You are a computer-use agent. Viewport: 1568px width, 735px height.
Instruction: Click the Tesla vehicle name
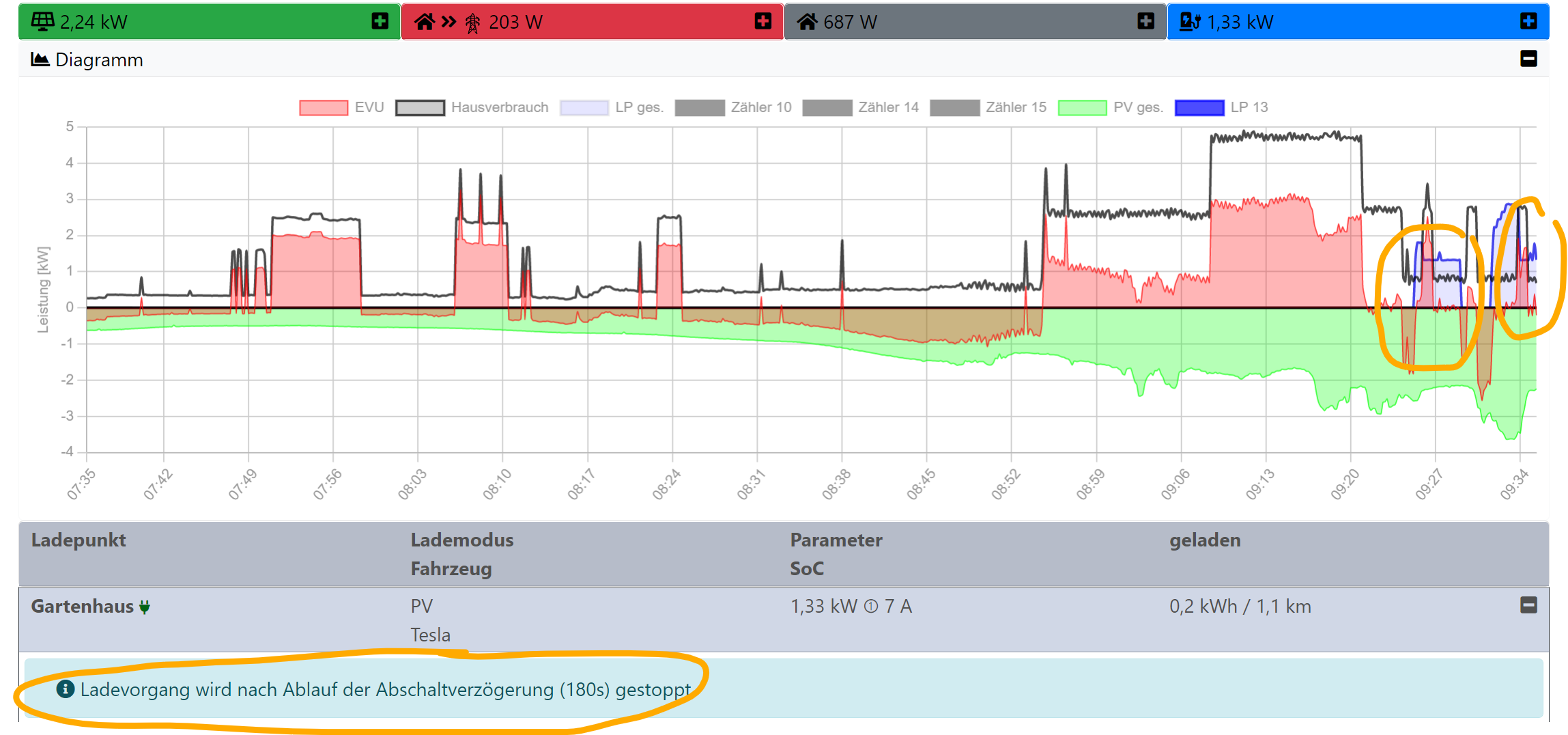(x=431, y=635)
